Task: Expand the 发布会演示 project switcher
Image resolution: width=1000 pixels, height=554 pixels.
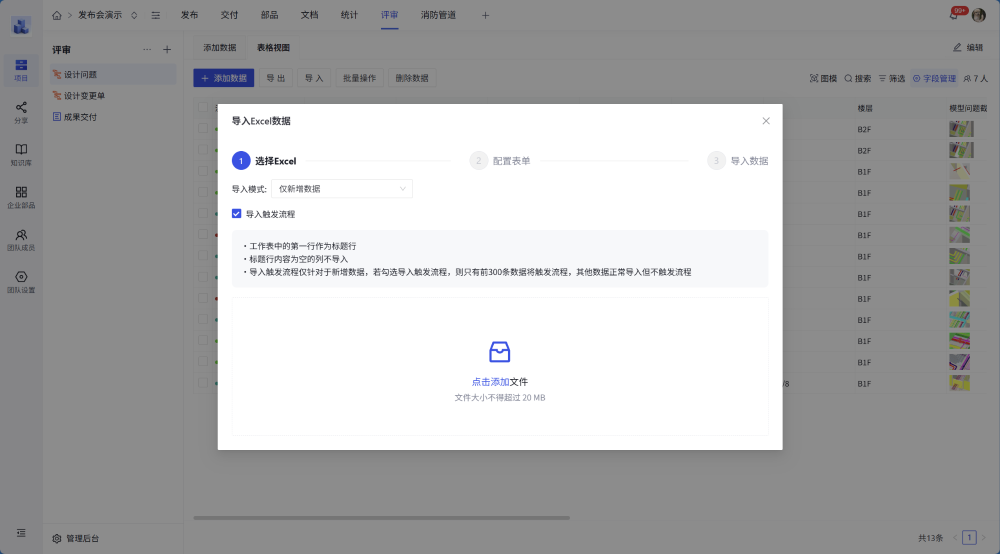Action: (134, 15)
